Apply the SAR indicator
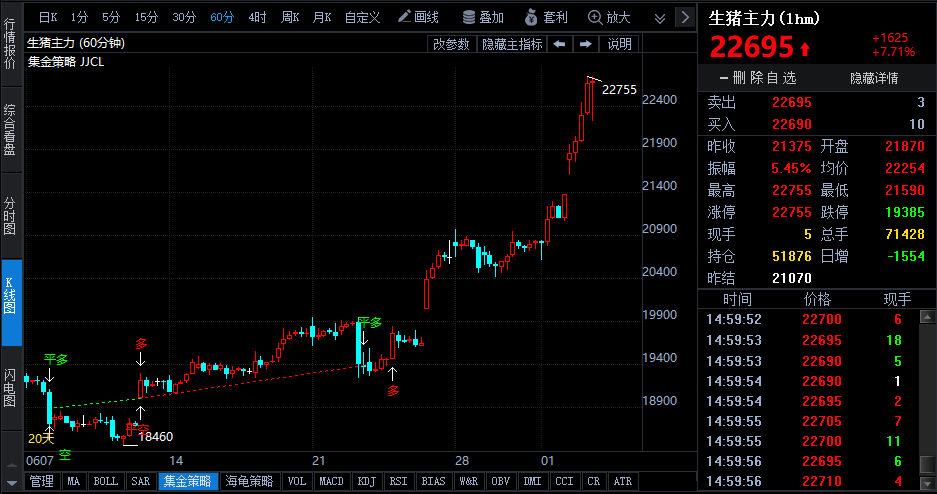 [140, 481]
